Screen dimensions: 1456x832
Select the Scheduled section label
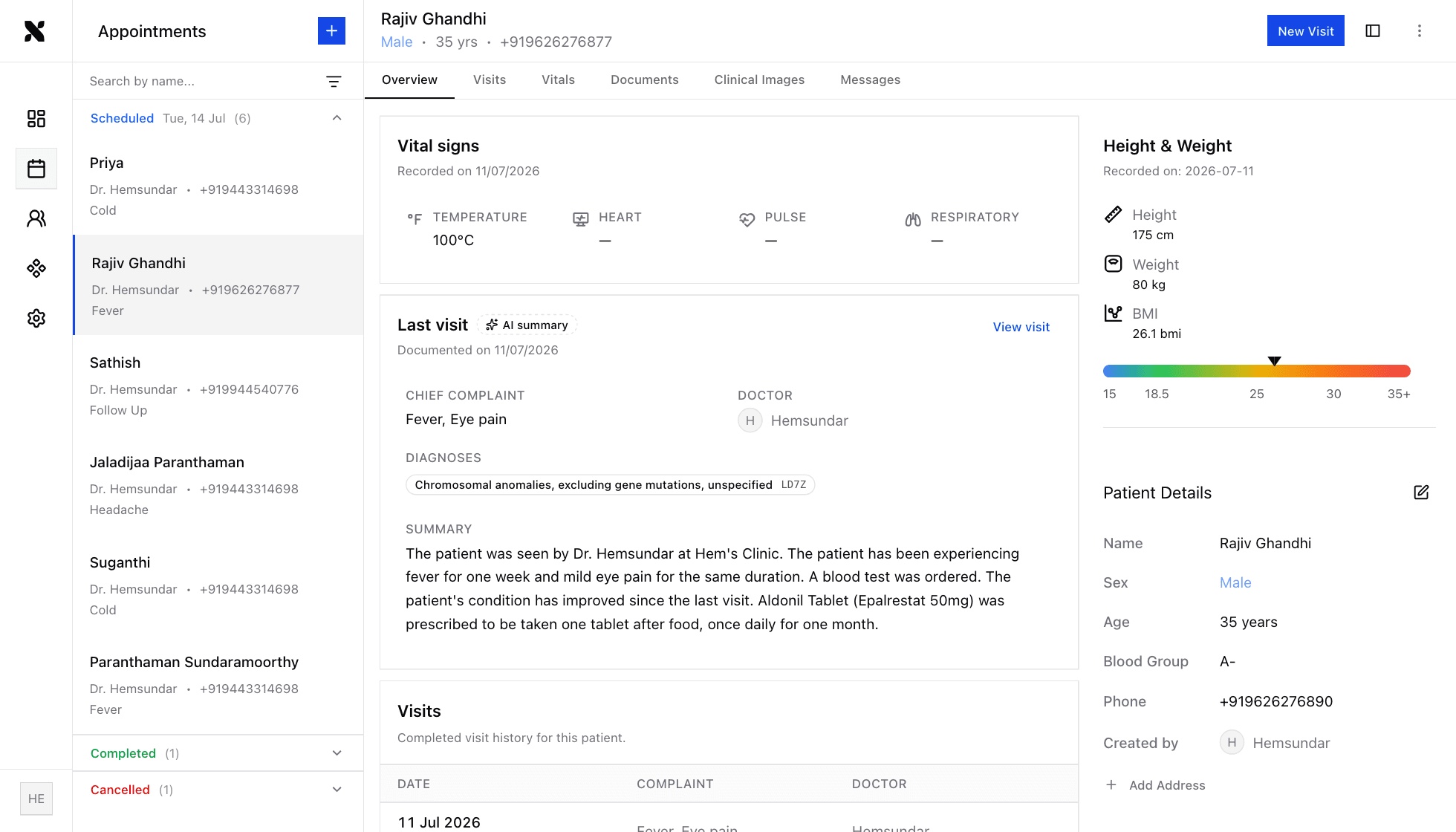tap(122, 118)
